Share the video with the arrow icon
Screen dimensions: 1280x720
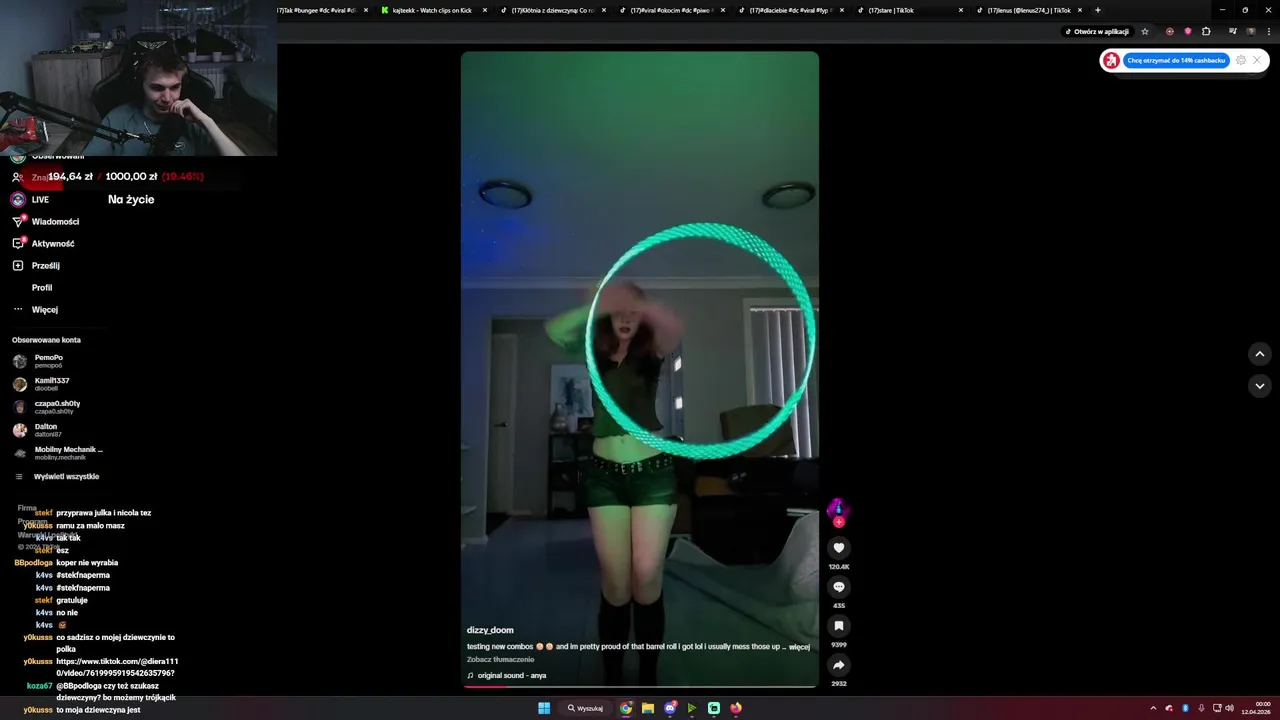(x=839, y=665)
